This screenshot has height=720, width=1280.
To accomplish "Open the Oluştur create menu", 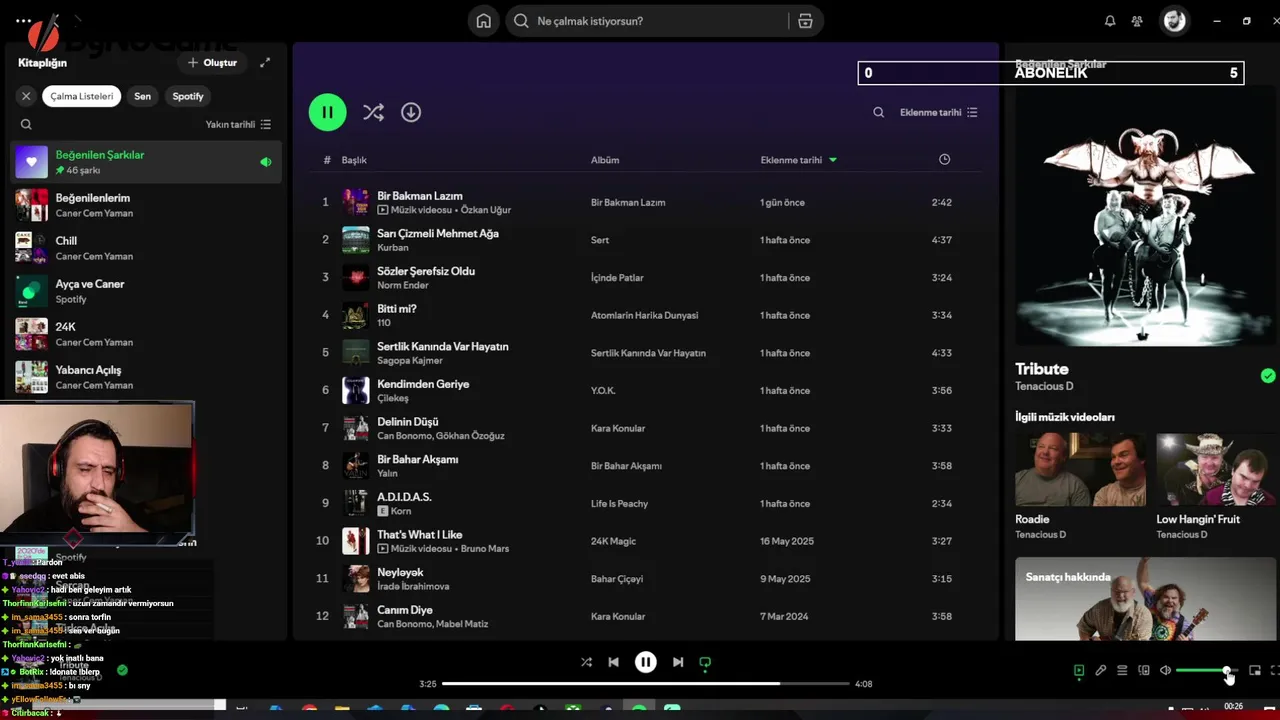I will click(213, 62).
